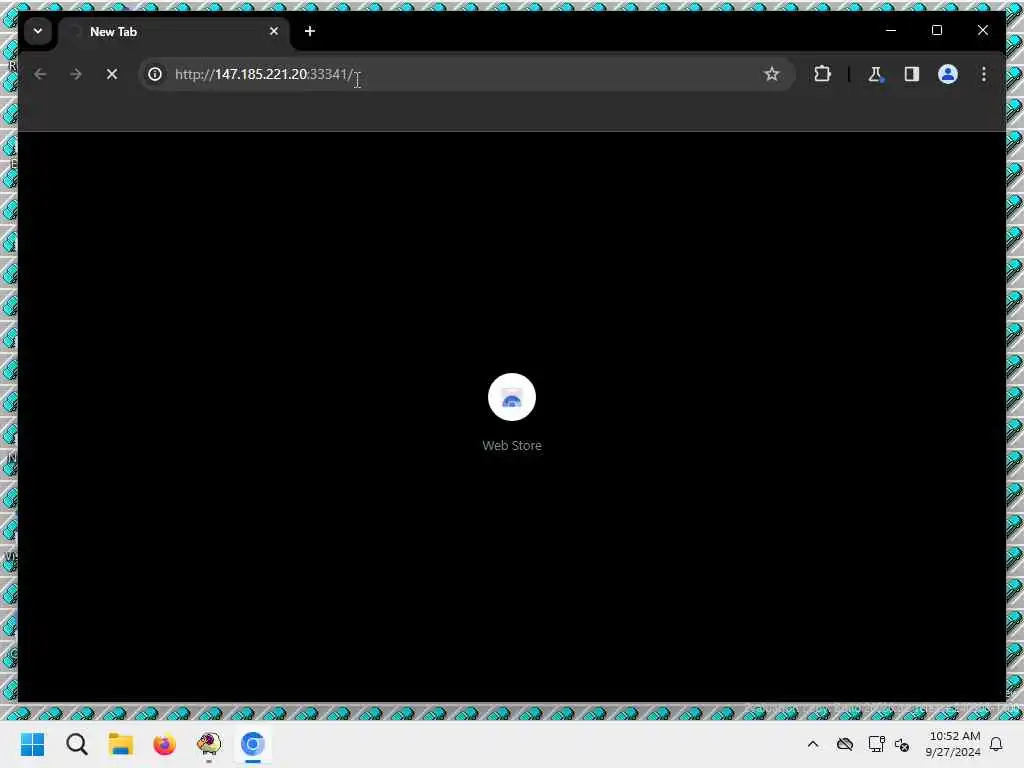Open OneDrive cloud tray icon
This screenshot has height=768, width=1024.
pos(844,744)
